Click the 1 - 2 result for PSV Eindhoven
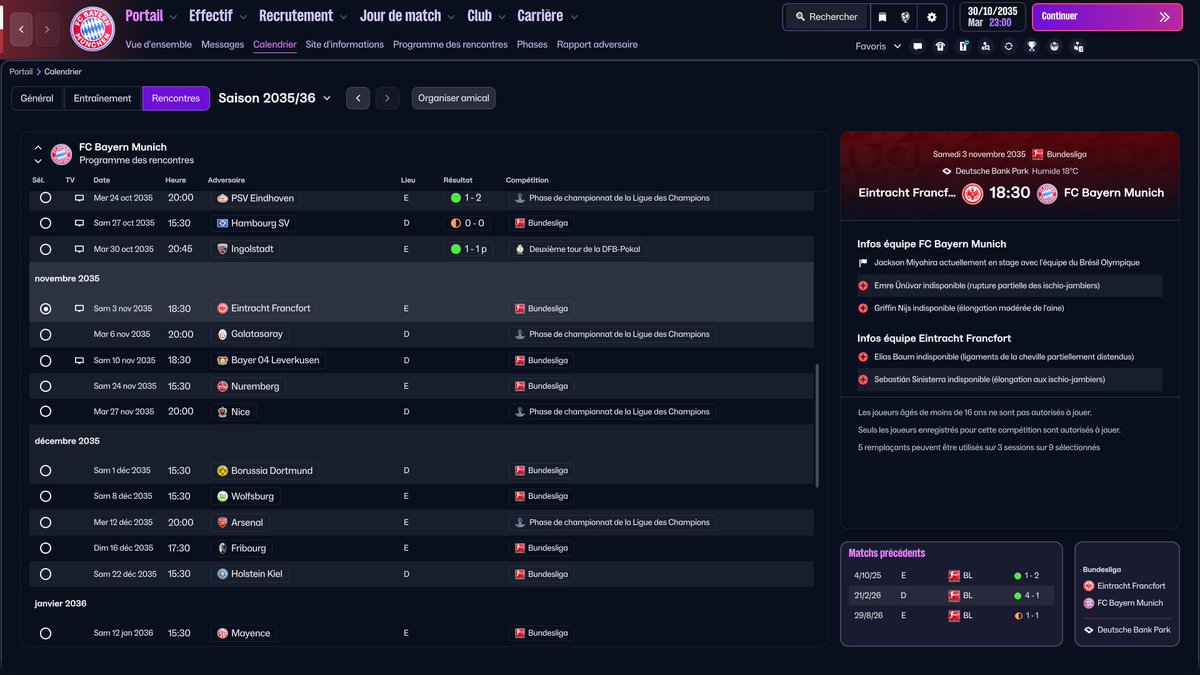This screenshot has width=1200, height=675. [467, 198]
